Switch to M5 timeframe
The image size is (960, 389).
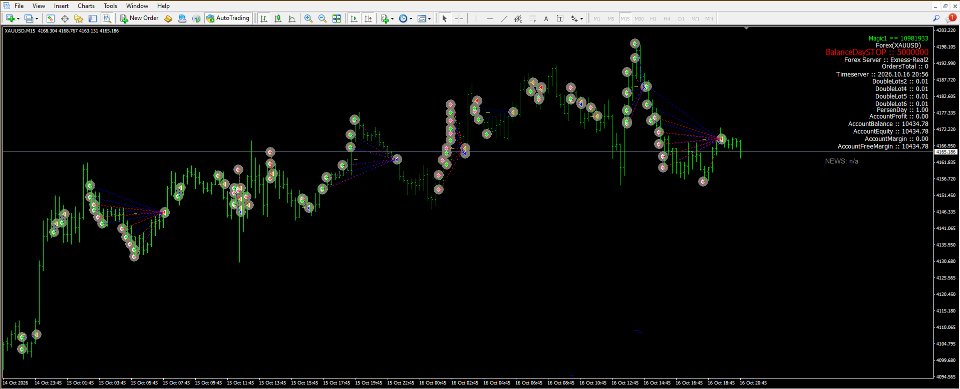(610, 18)
